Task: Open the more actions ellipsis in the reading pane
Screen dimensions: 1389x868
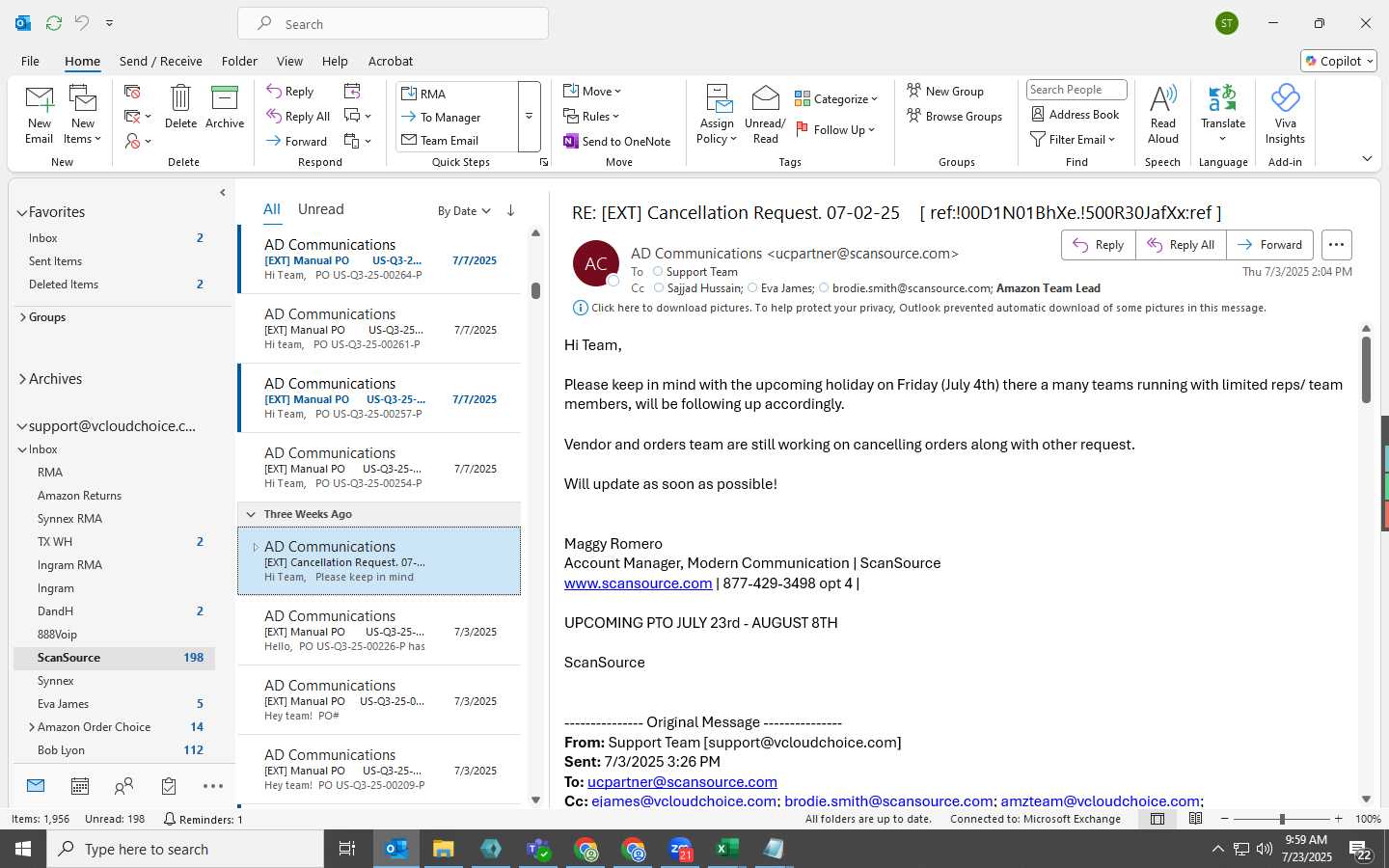Action: (x=1336, y=245)
